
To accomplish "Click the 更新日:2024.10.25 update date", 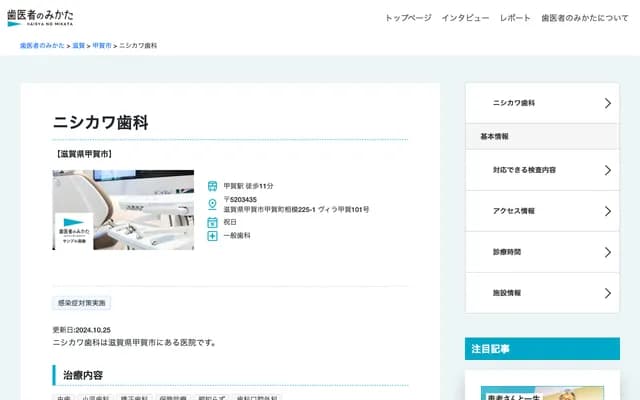I will (82, 330).
